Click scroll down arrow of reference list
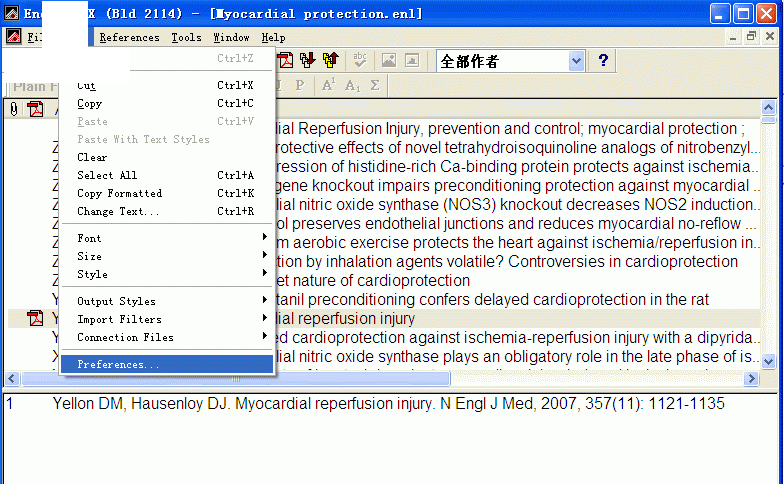Image resolution: width=784 pixels, height=484 pixels. (x=768, y=361)
